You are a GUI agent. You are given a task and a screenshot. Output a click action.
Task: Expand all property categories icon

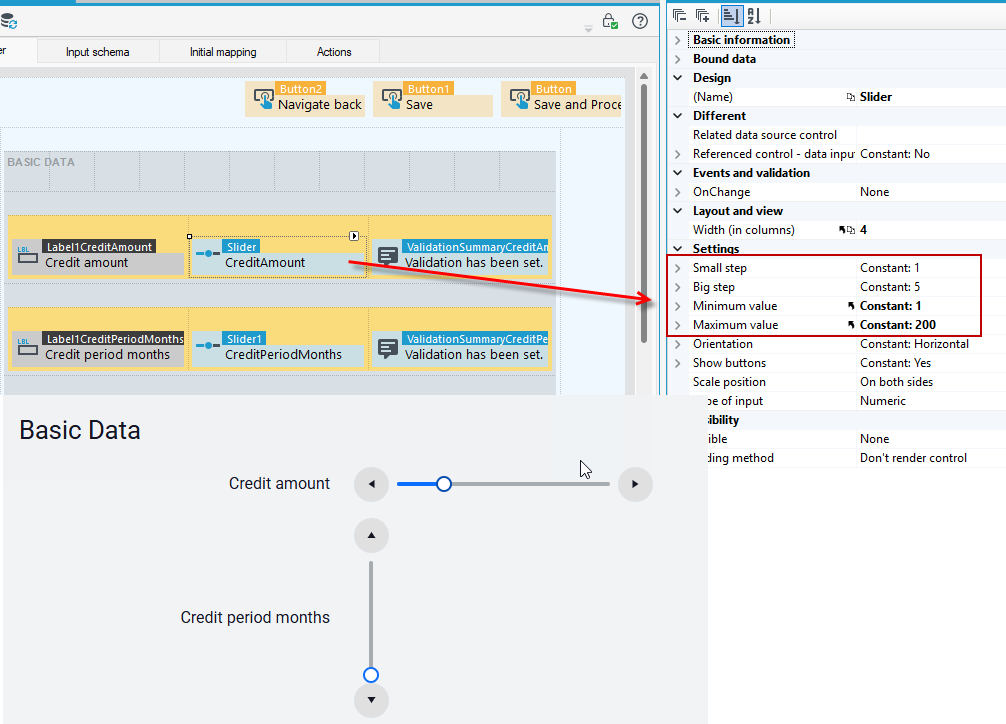pyautogui.click(x=703, y=15)
